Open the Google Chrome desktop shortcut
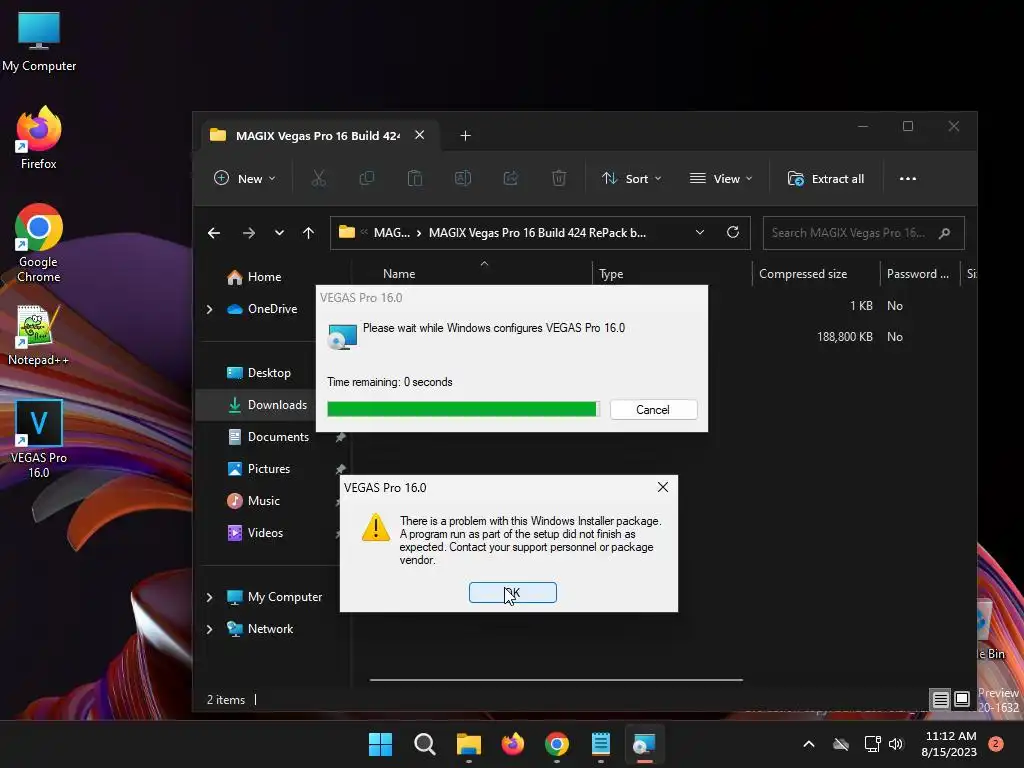Image resolution: width=1024 pixels, height=768 pixels. coord(39,243)
